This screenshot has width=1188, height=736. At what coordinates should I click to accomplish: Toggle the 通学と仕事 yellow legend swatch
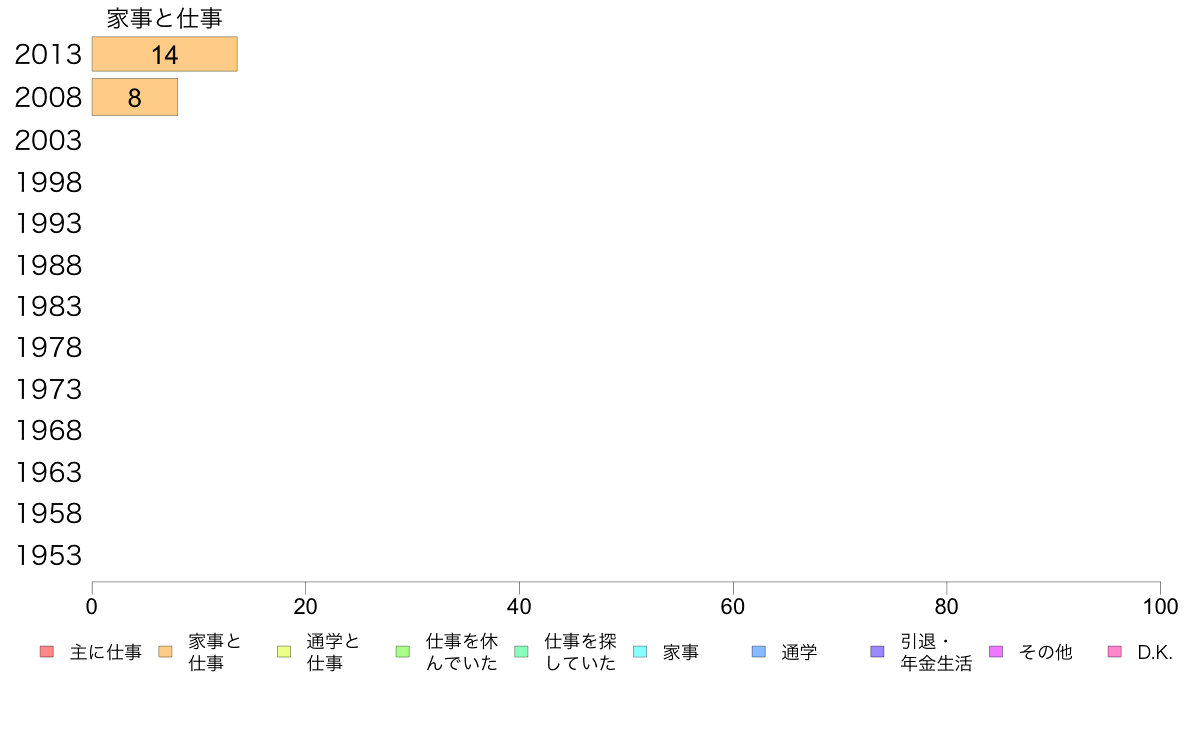284,652
